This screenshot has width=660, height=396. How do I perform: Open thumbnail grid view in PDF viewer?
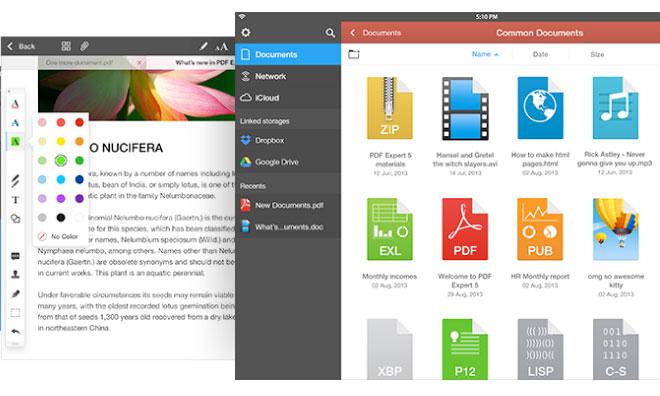(x=66, y=46)
